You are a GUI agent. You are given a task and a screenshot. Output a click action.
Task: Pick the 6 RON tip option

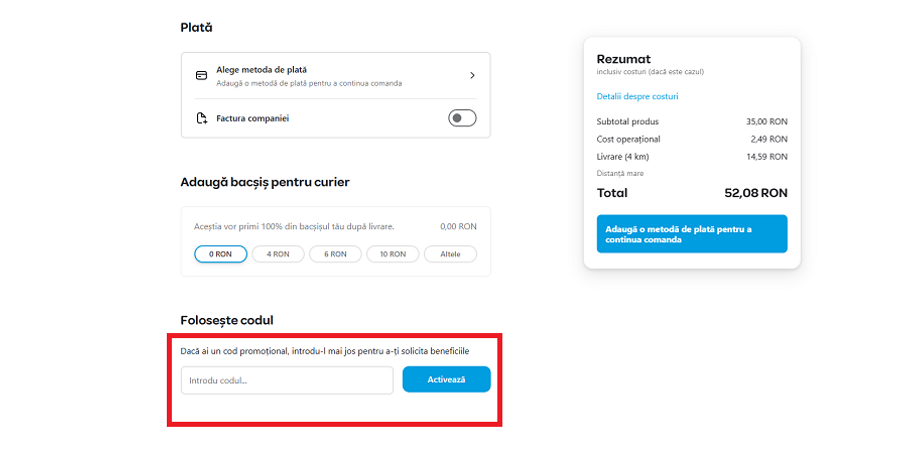335,254
